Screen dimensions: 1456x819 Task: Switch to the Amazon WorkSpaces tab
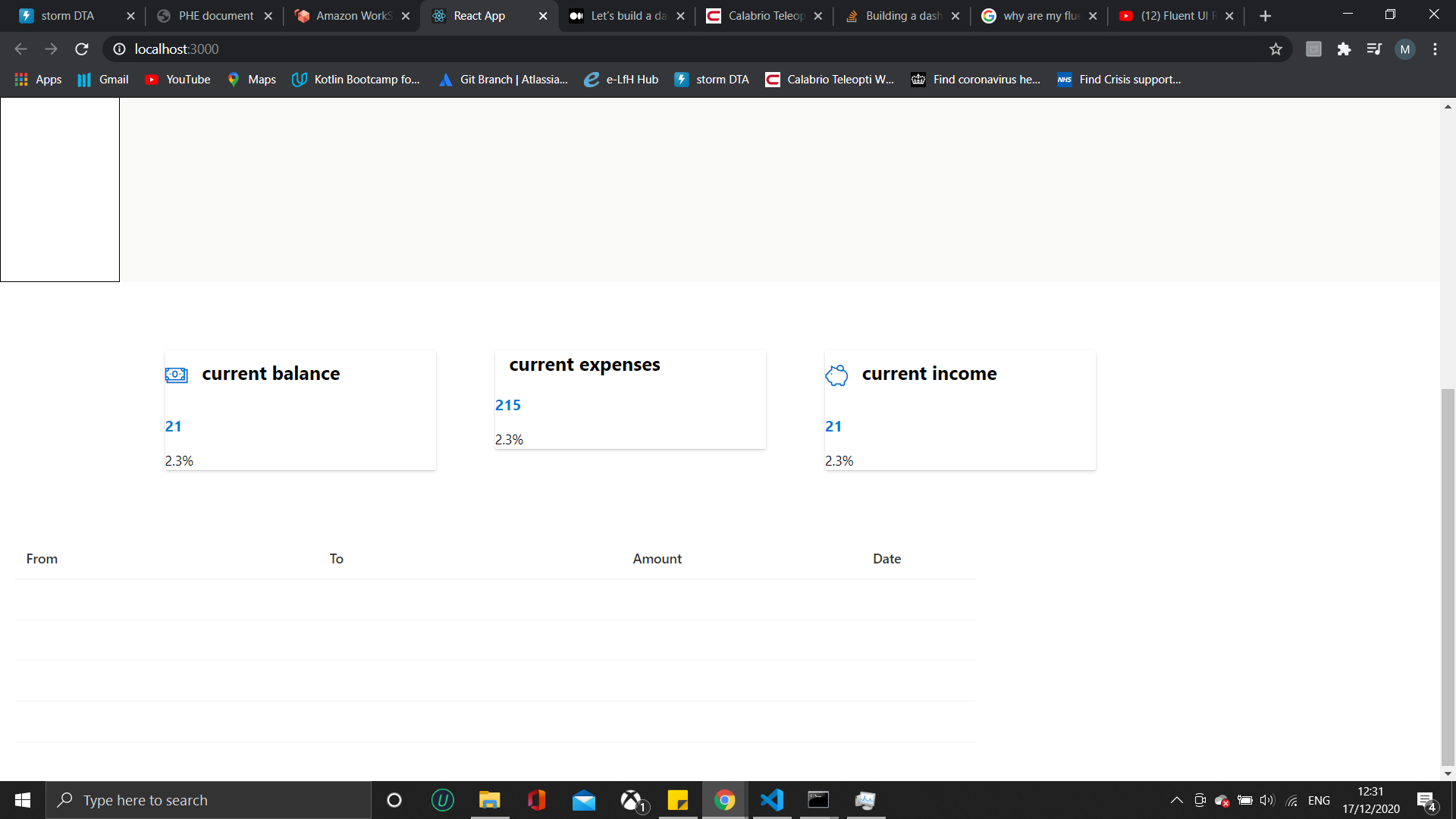(352, 16)
